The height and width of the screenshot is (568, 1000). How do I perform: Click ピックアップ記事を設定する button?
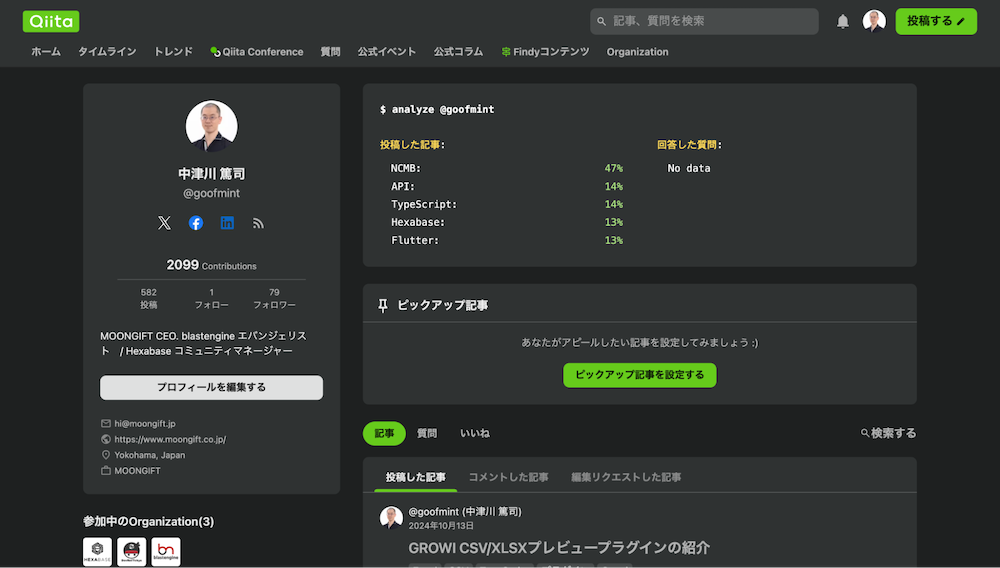tap(639, 375)
